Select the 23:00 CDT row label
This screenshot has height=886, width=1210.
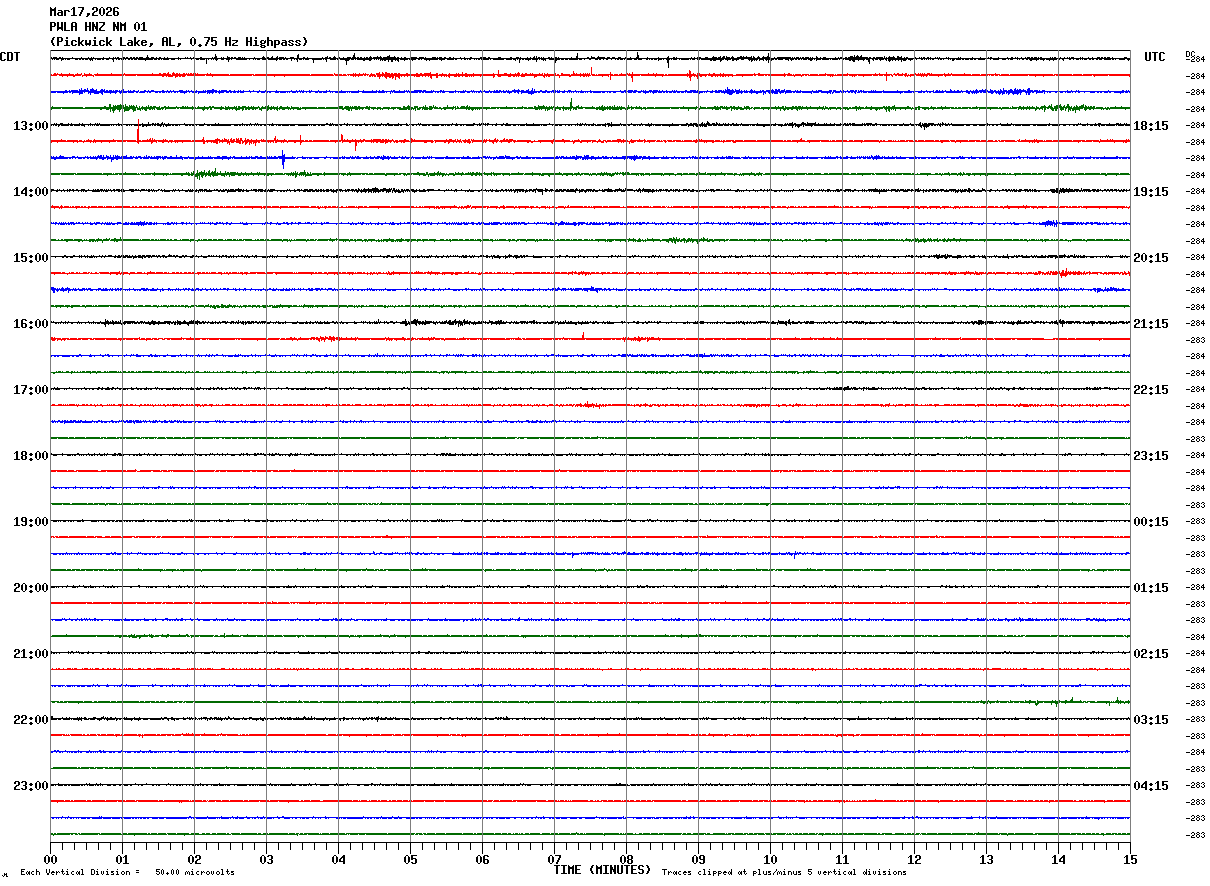[x=31, y=786]
